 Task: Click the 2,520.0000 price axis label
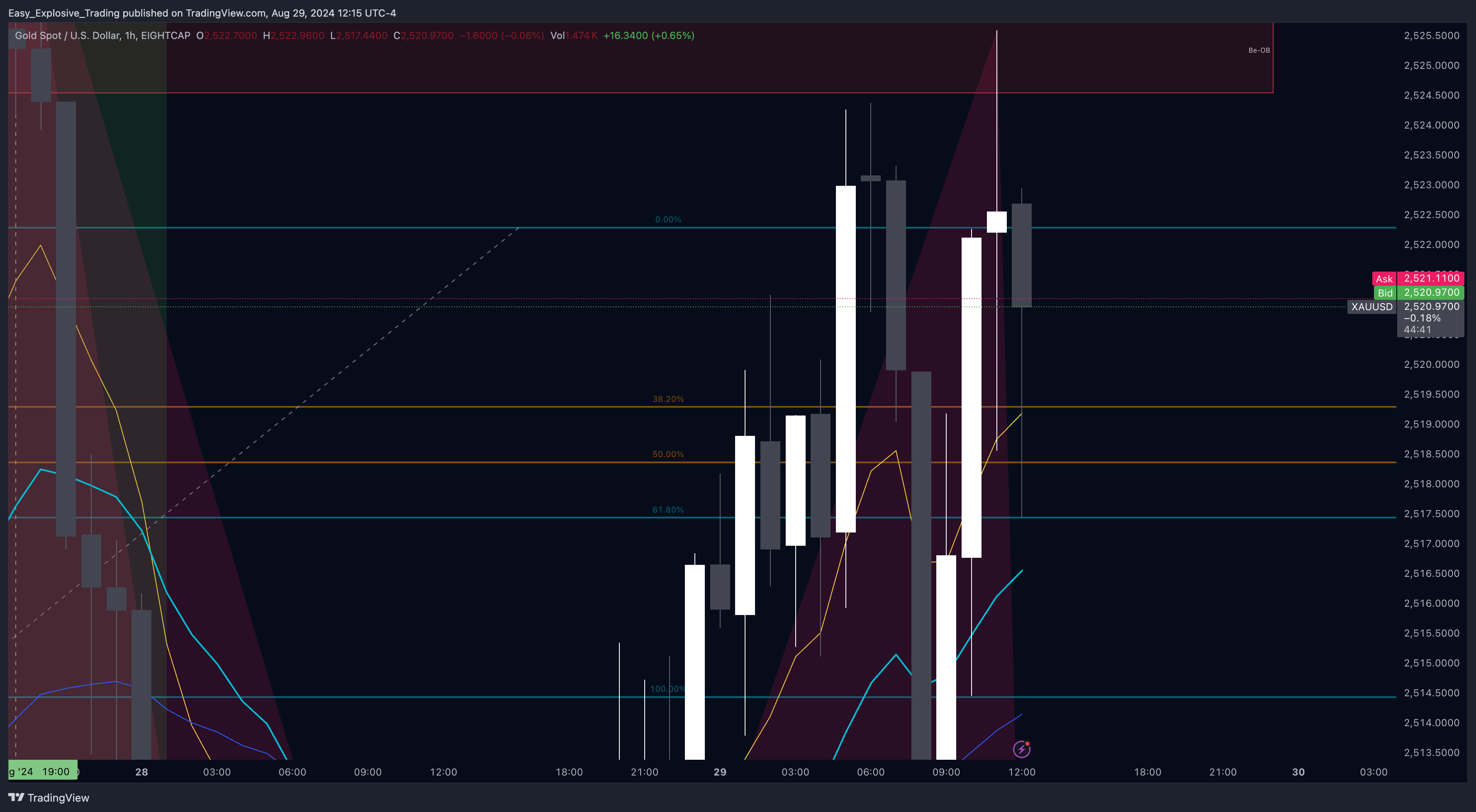(1431, 364)
